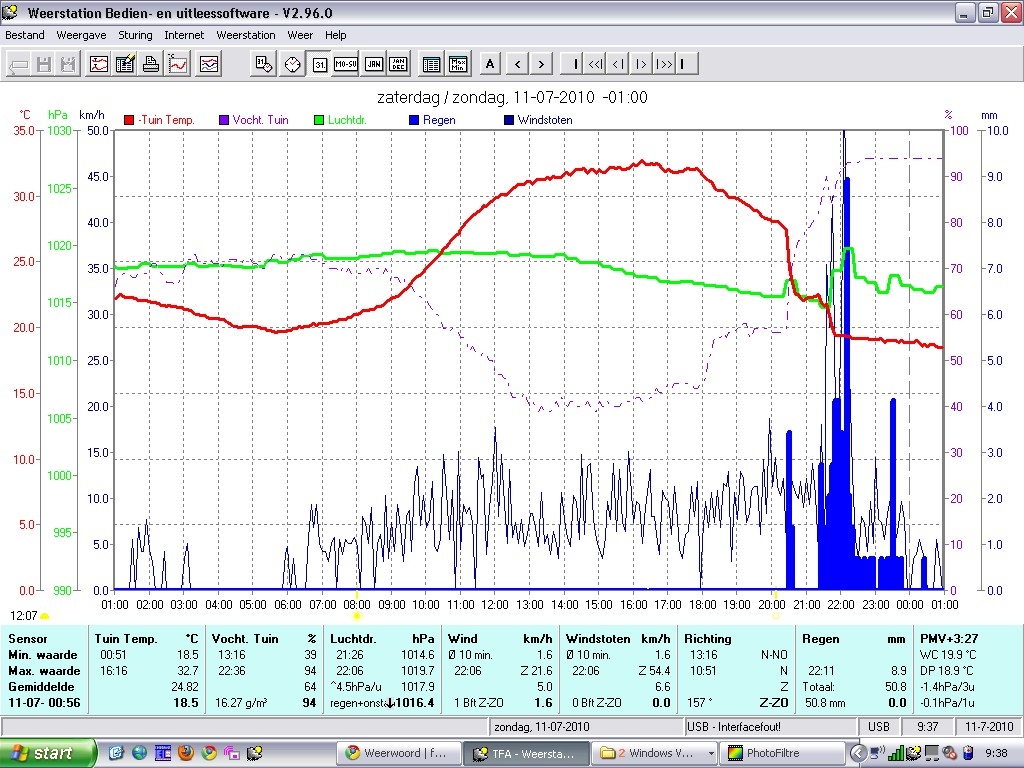Click the fast-forward '>>|' navigation button

point(664,64)
